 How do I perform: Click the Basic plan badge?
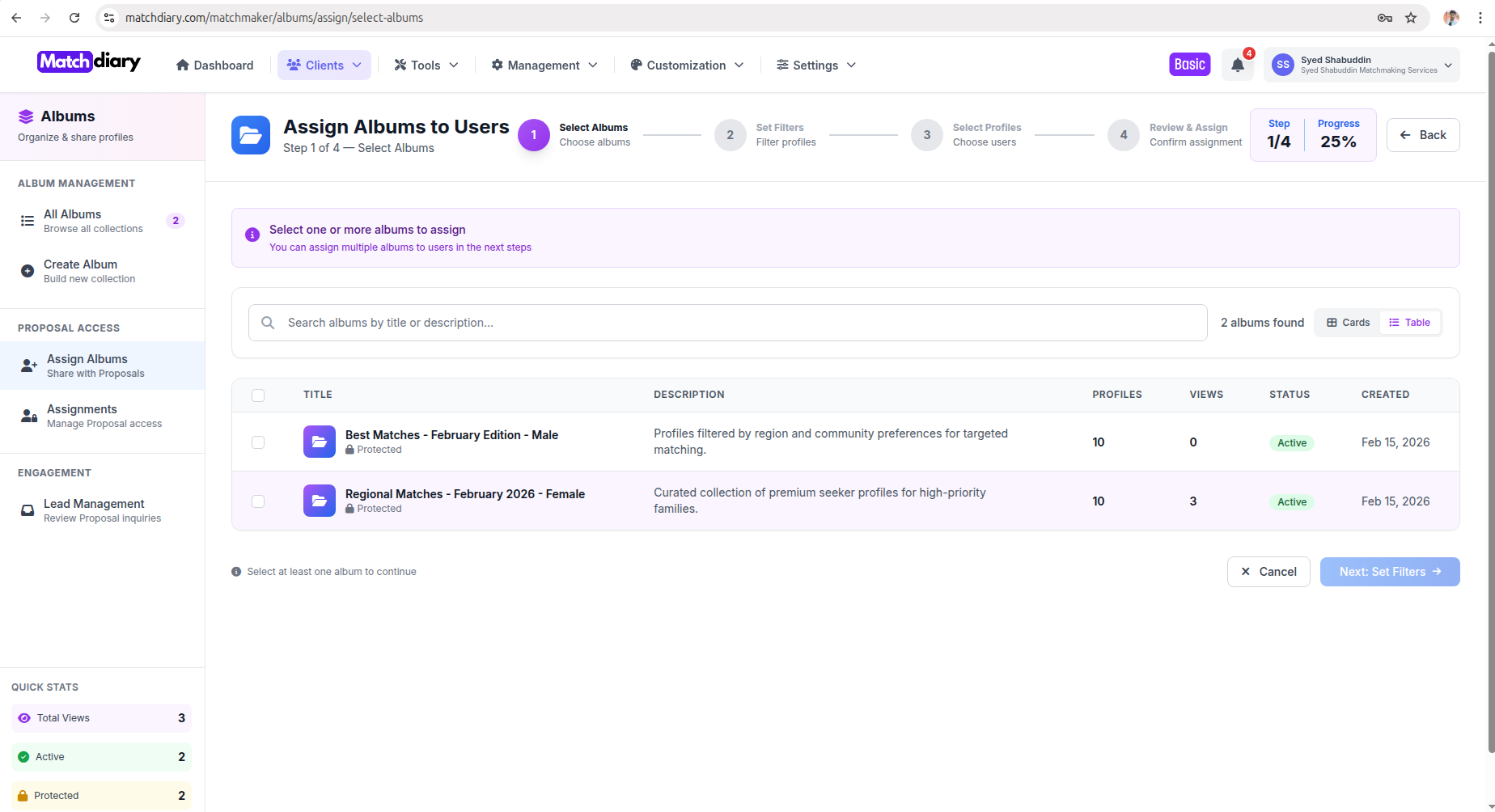(x=1189, y=65)
